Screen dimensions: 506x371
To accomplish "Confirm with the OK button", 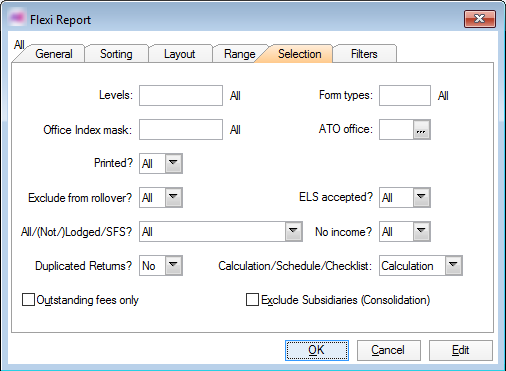I will tap(317, 350).
